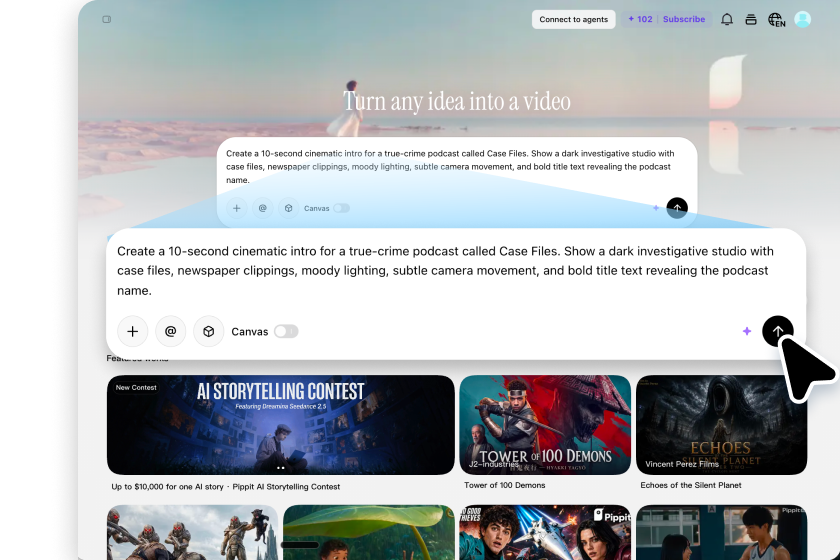The image size is (840, 560).
Task: Open the 102 credits balance
Action: click(x=640, y=19)
